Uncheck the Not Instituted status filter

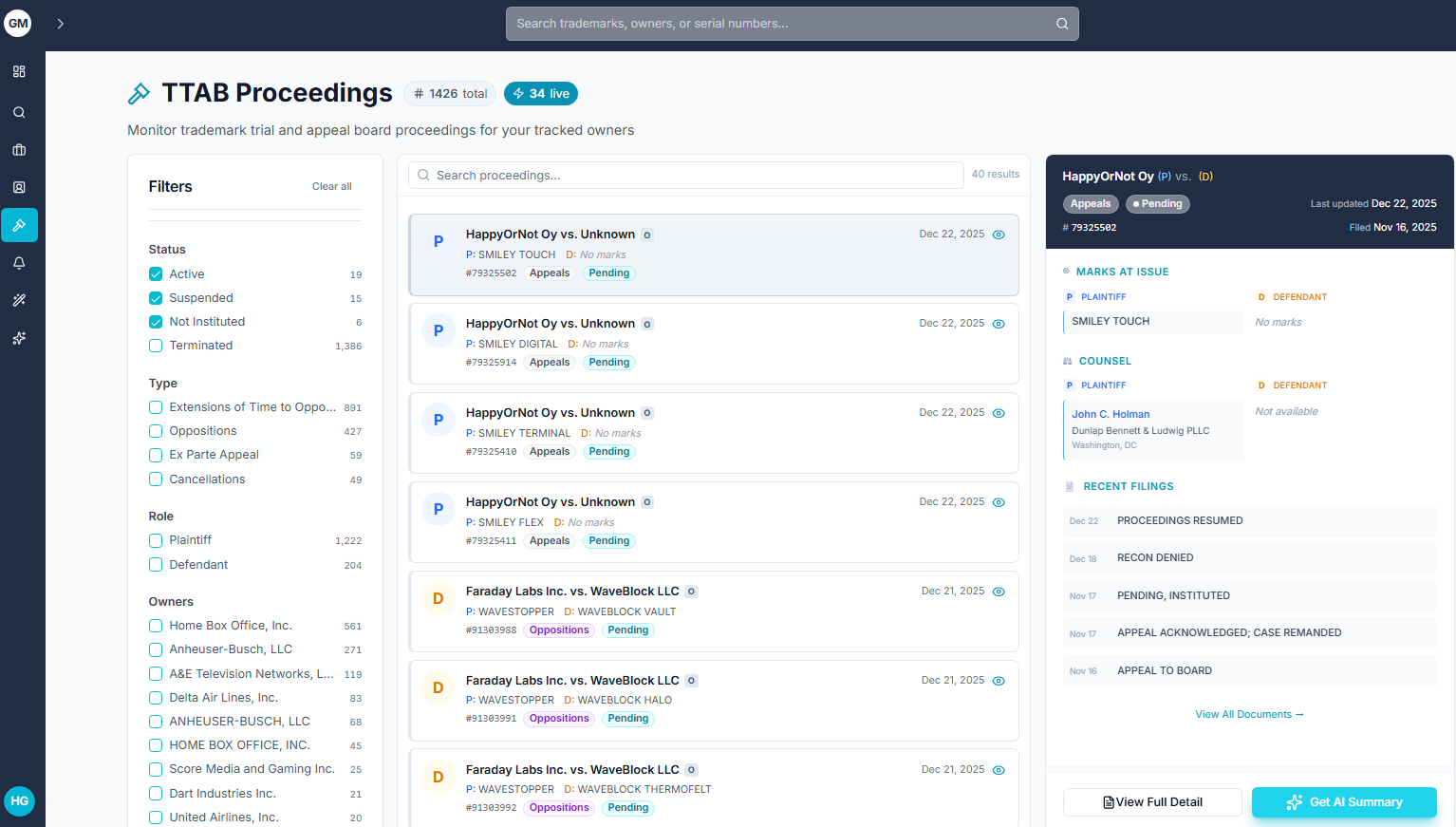point(156,322)
